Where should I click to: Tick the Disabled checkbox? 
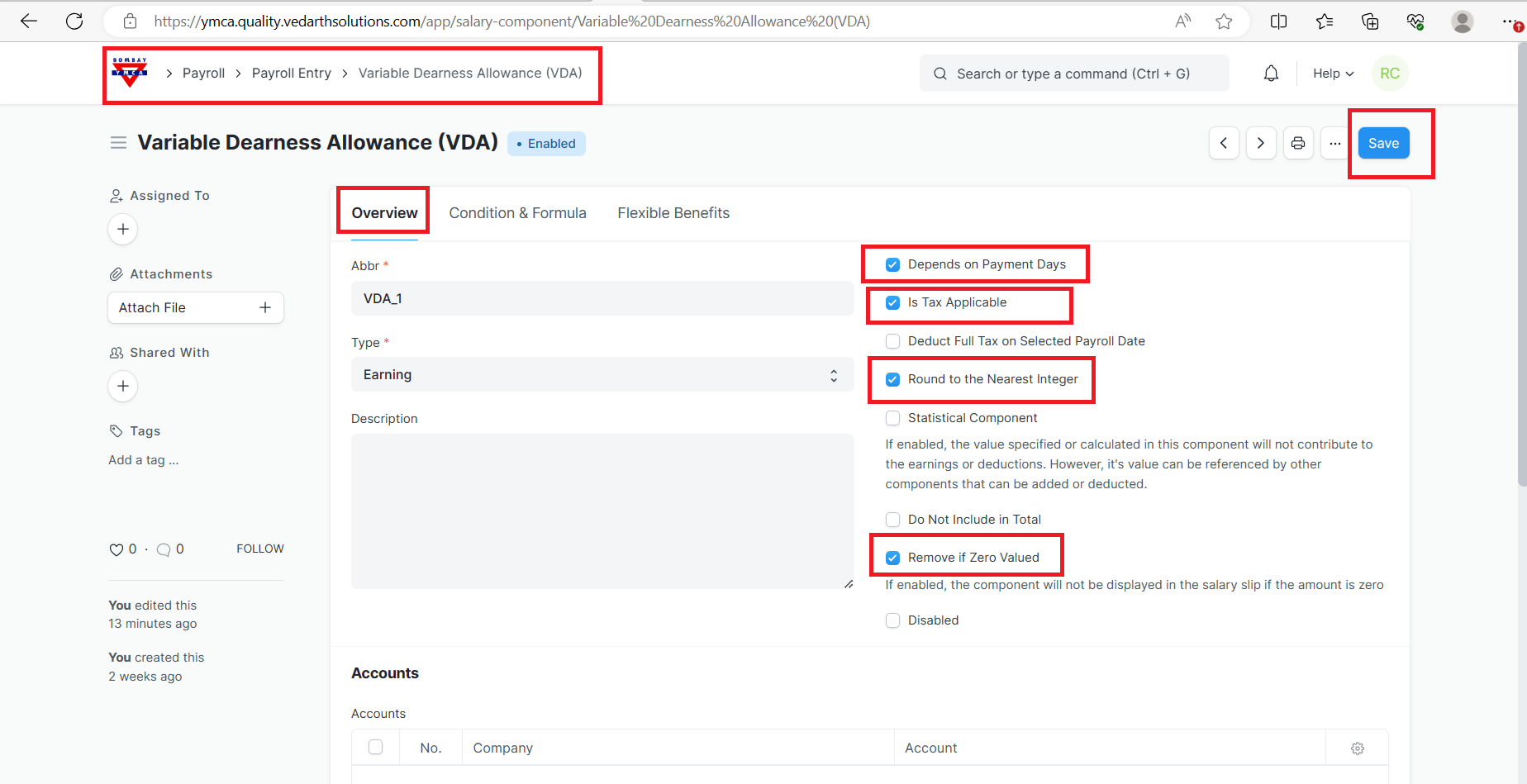tap(893, 620)
